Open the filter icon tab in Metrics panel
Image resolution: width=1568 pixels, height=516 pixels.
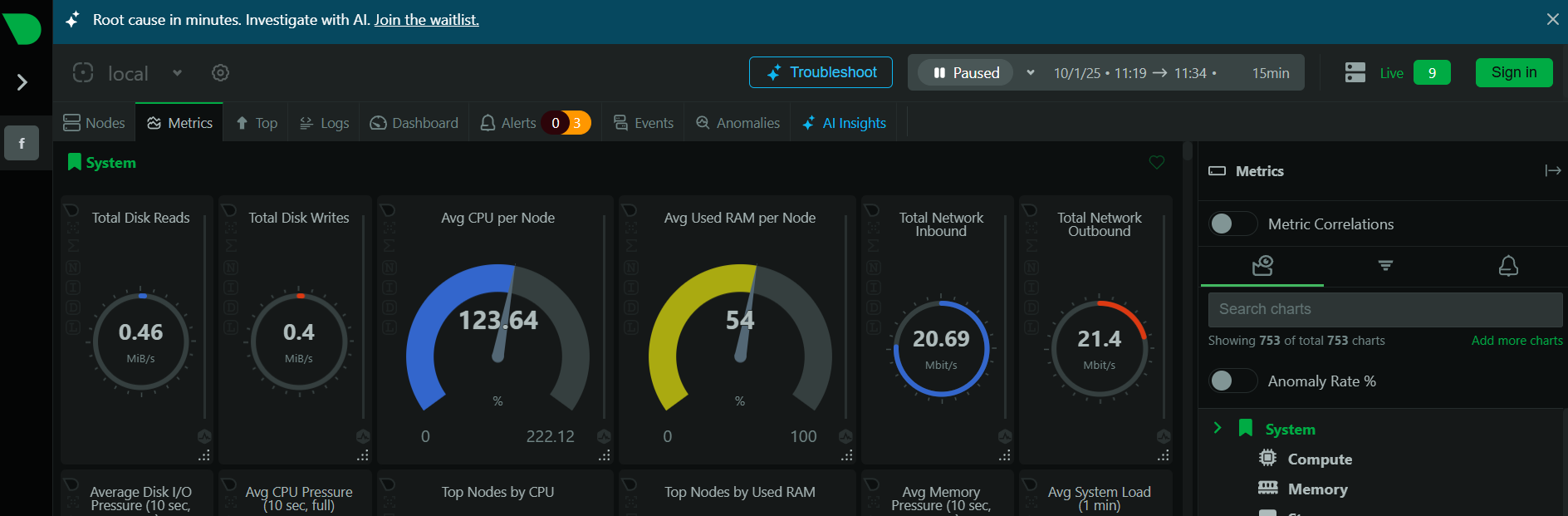pyautogui.click(x=1385, y=266)
